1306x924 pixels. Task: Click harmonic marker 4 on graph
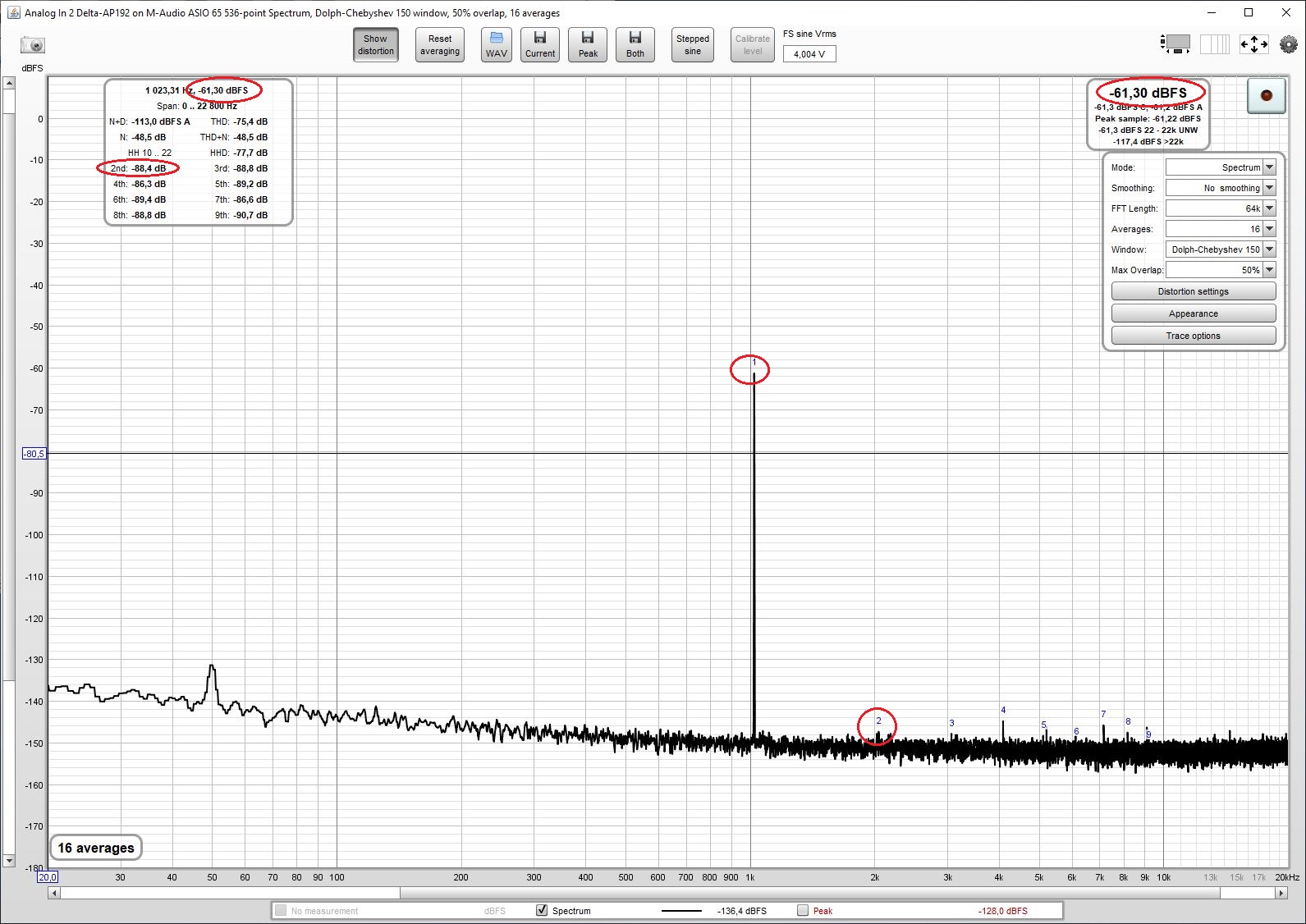(x=1003, y=710)
